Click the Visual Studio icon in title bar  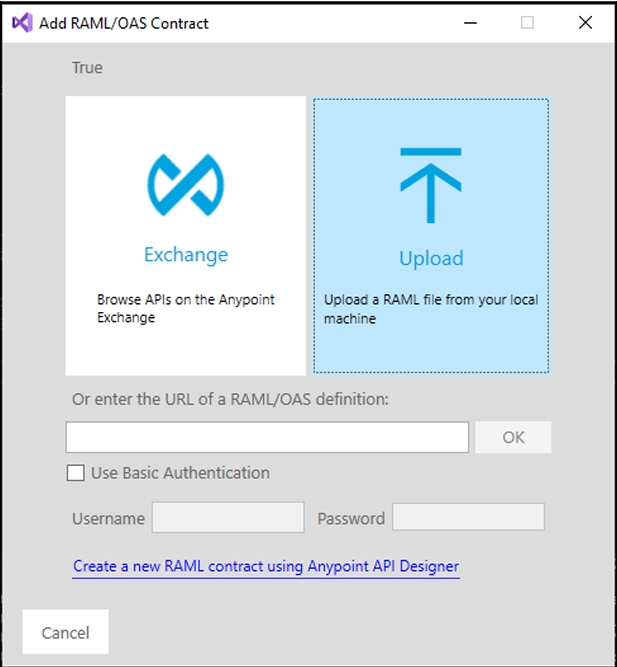(21, 23)
